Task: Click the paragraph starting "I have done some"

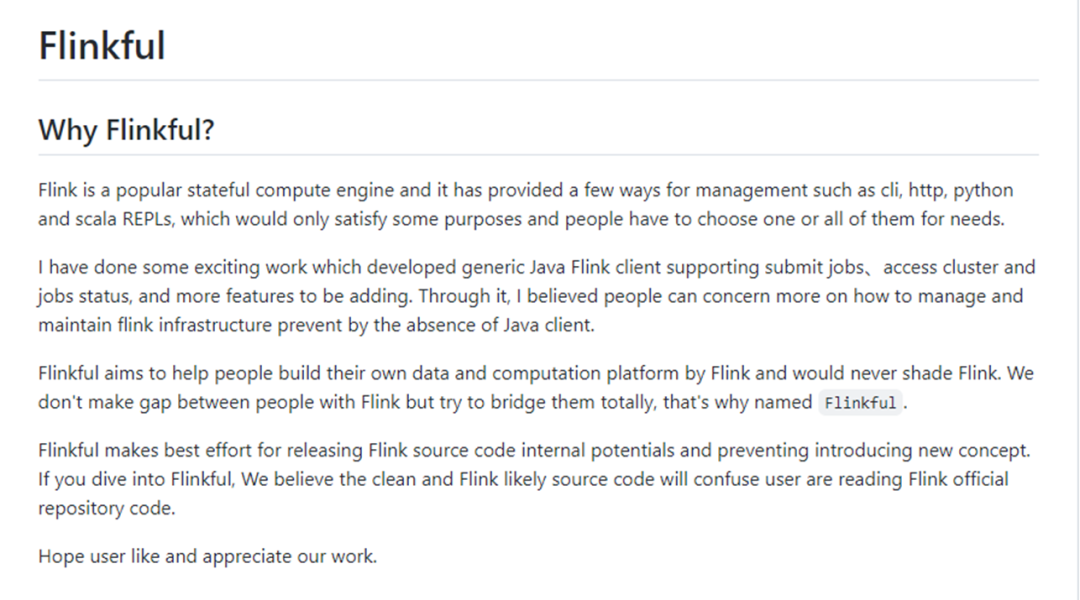Action: click(x=530, y=296)
